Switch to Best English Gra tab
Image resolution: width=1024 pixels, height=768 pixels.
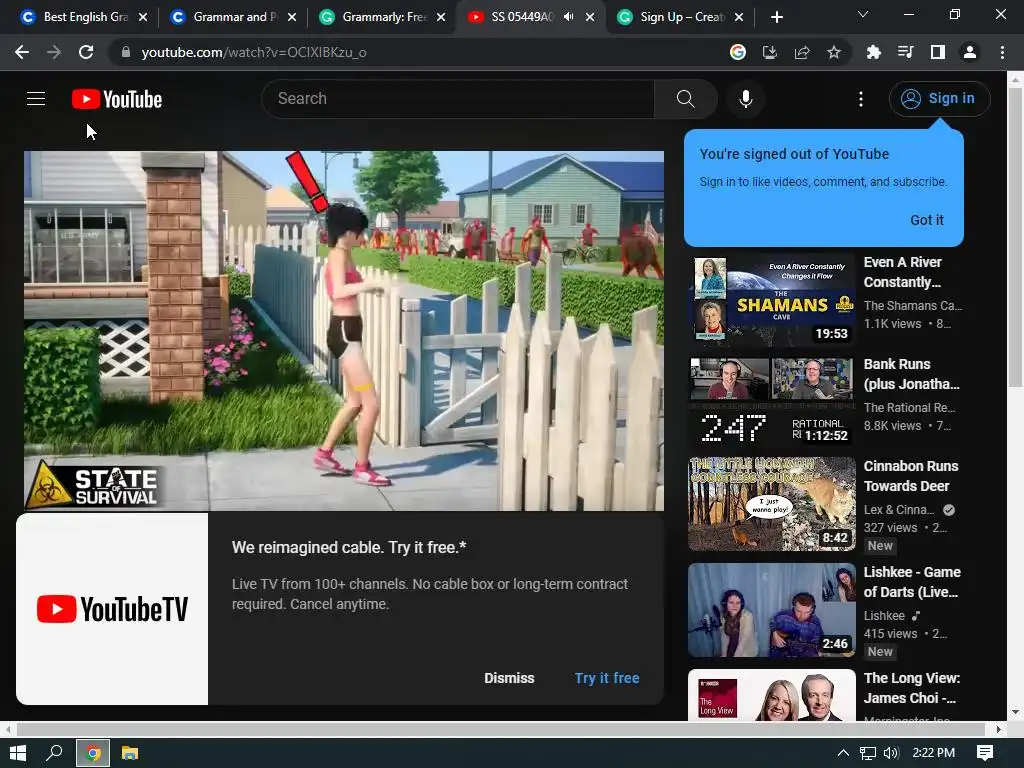point(82,17)
